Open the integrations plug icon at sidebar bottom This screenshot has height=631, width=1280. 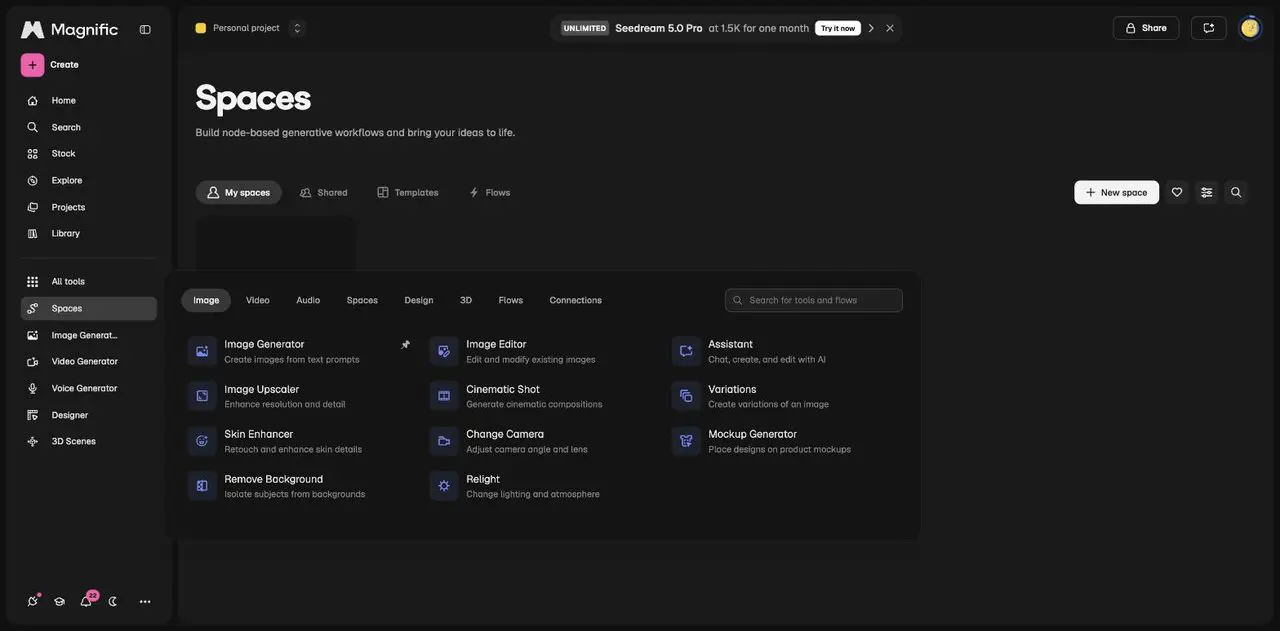click(x=33, y=601)
